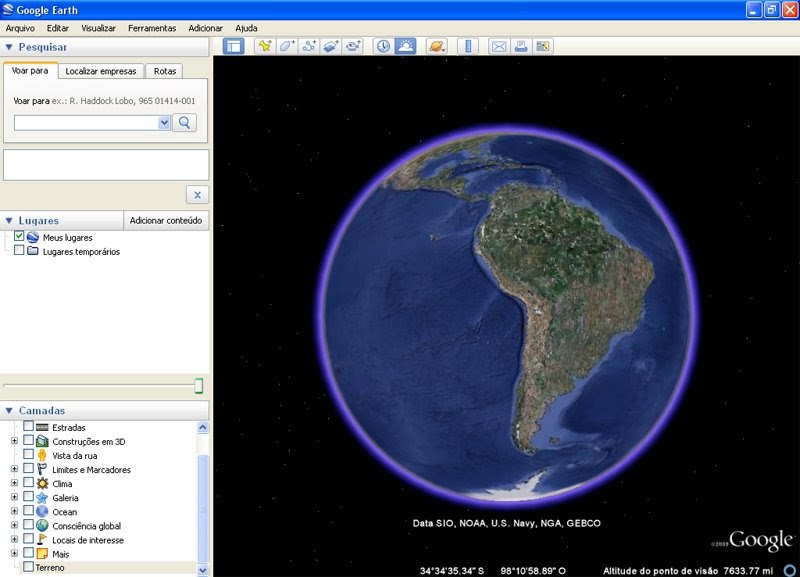Click the Ocean layer globe icon
Viewport: 800px width, 577px height.
tap(42, 511)
